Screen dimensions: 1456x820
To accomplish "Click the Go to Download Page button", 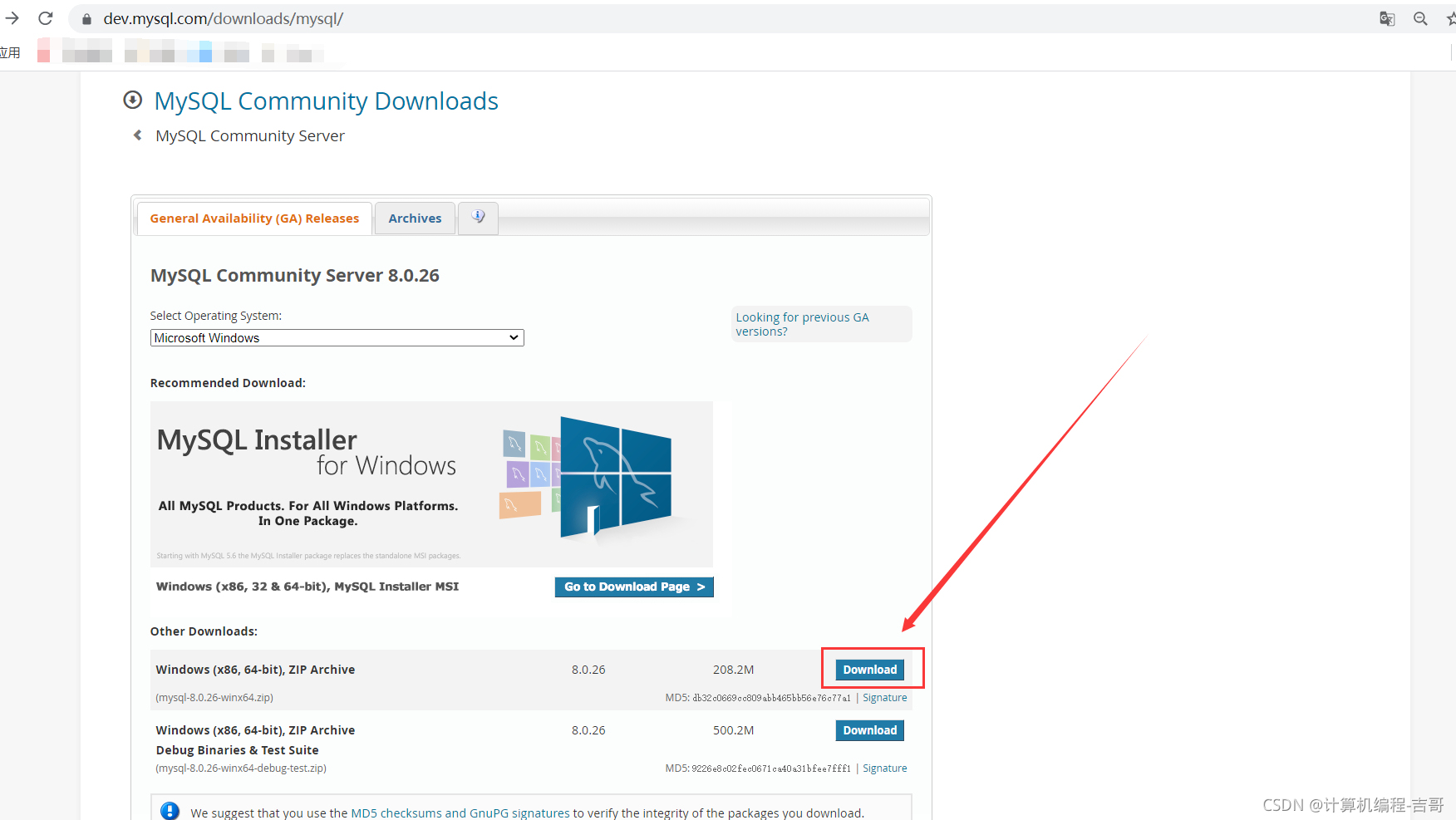I will tap(634, 587).
